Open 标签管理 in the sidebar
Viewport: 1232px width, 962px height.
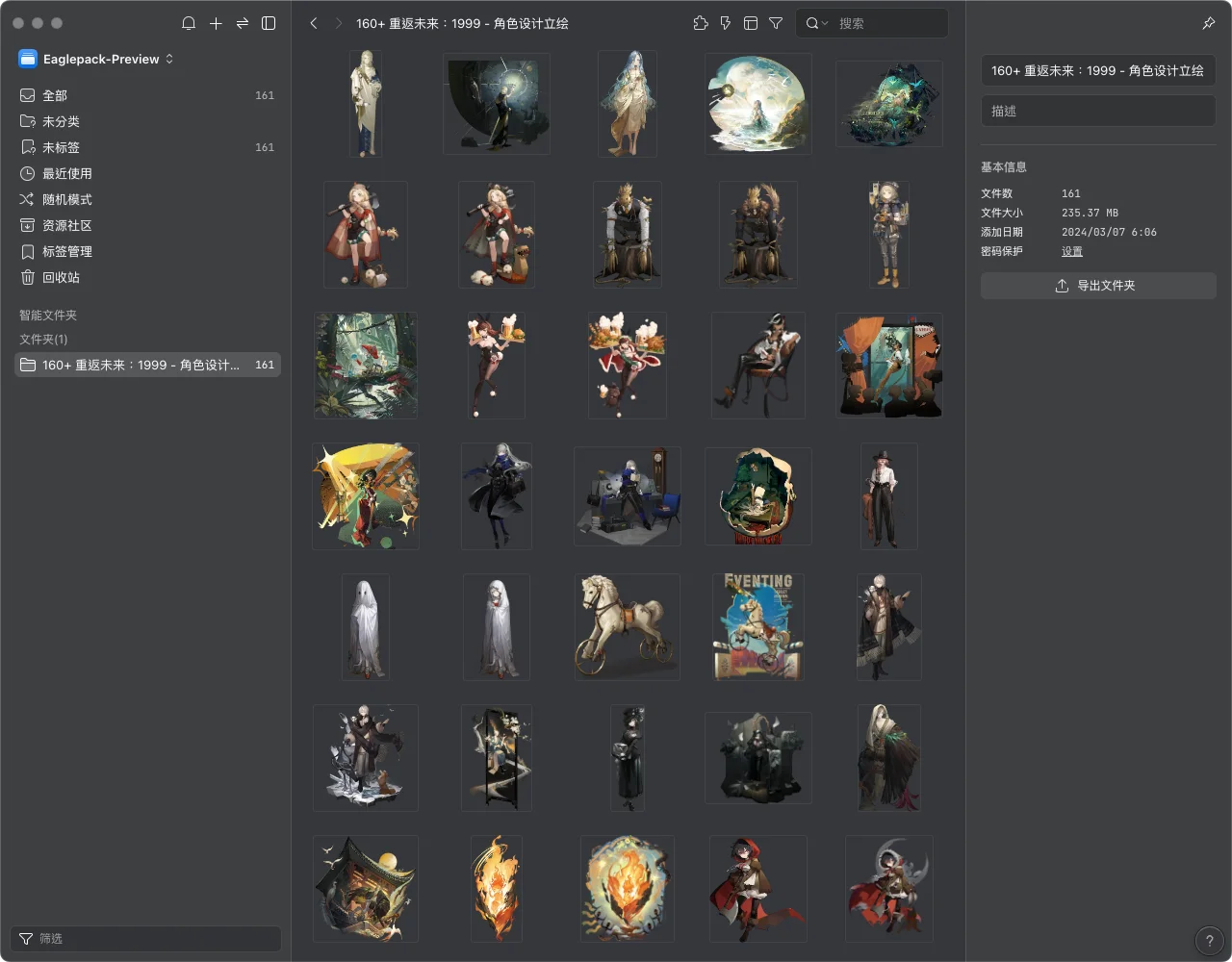tap(147, 251)
